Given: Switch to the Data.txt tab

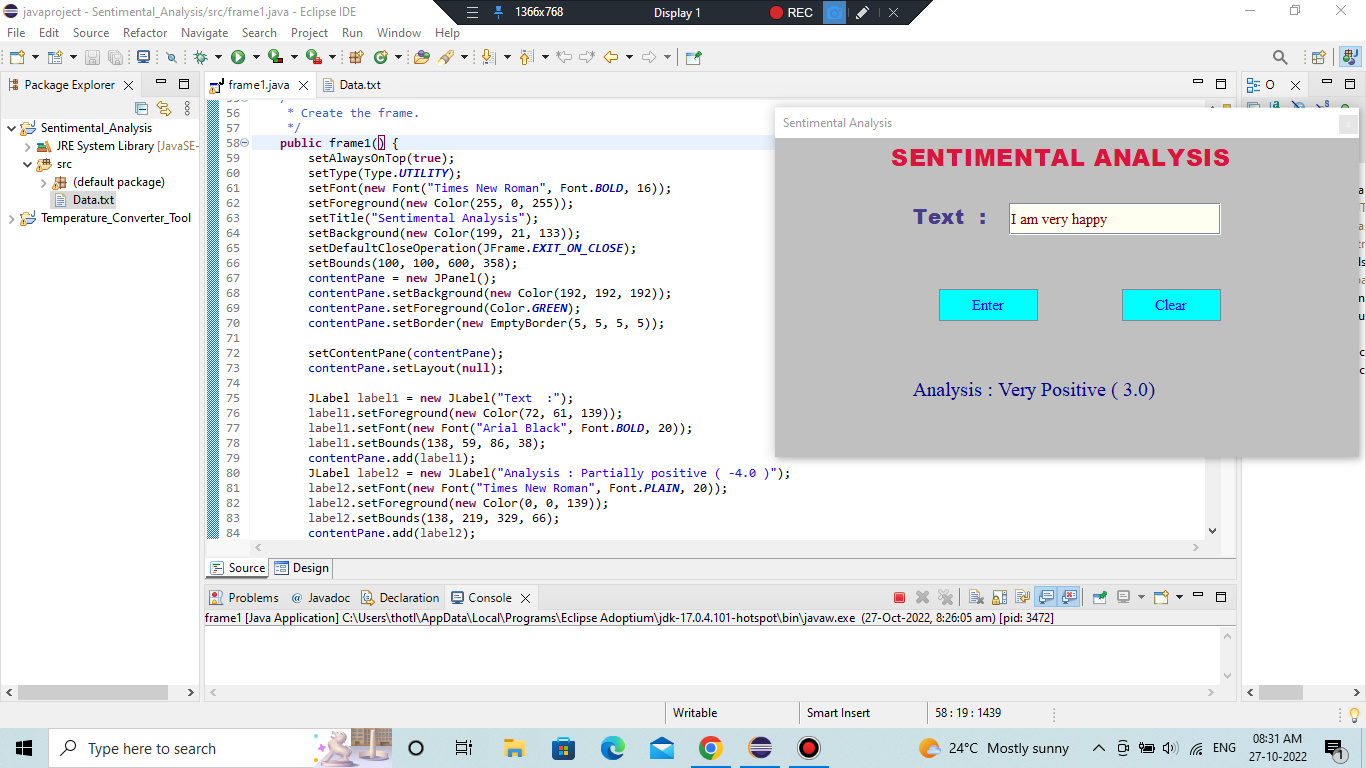Looking at the screenshot, I should [x=360, y=84].
